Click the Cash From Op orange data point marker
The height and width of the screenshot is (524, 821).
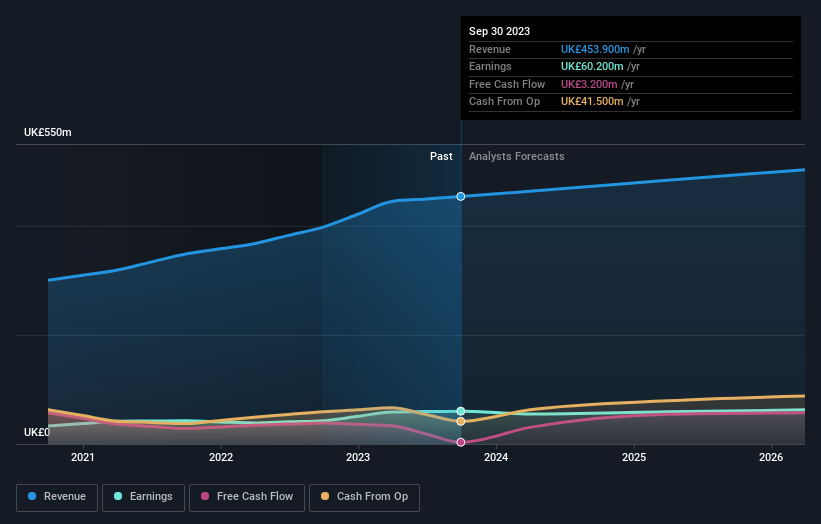[x=461, y=421]
